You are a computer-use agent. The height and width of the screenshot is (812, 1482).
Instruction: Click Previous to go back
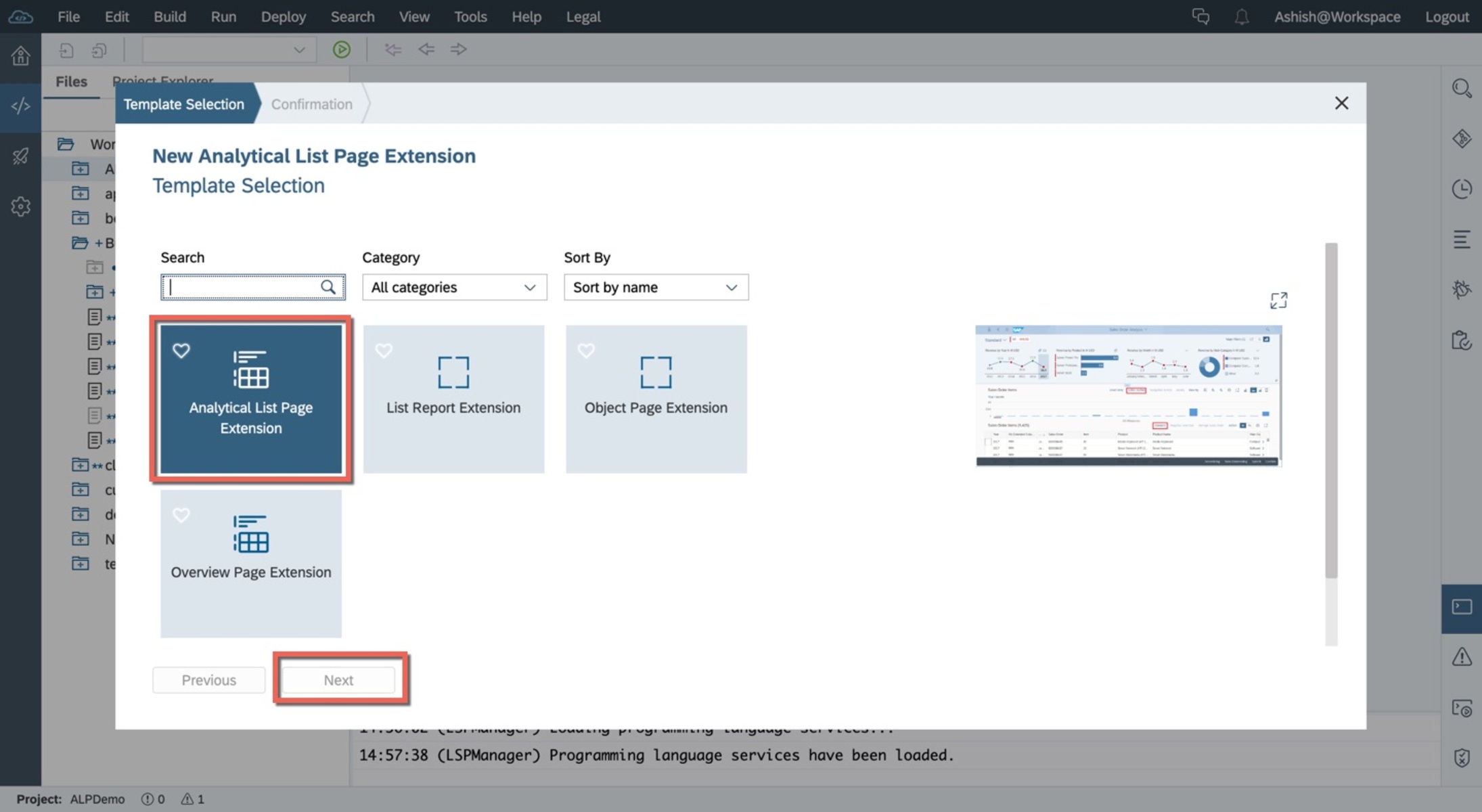(208, 679)
